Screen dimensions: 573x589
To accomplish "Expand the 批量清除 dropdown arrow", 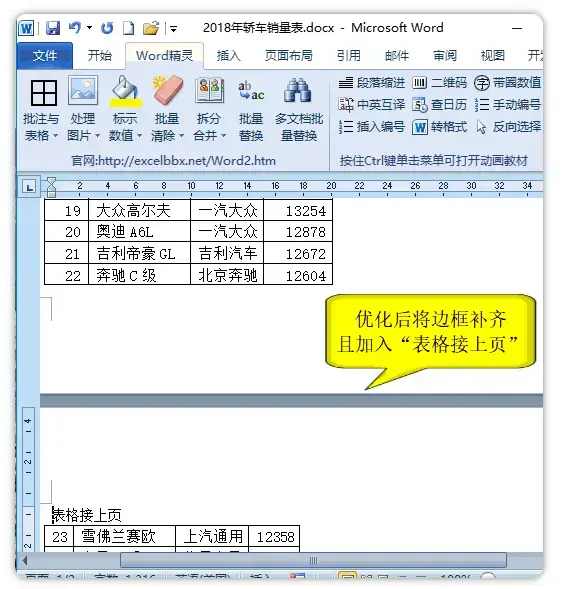I will click(x=182, y=135).
